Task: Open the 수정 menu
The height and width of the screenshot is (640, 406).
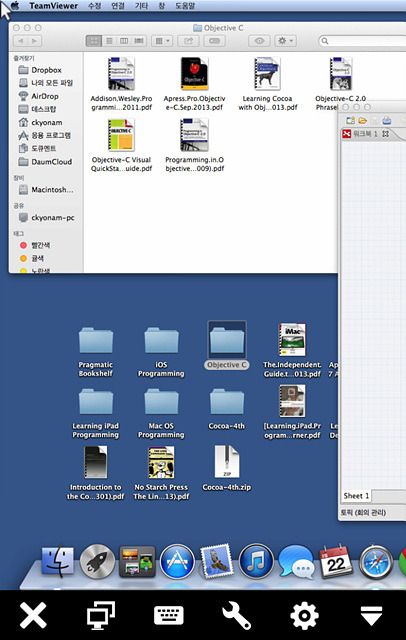Action: point(95,6)
